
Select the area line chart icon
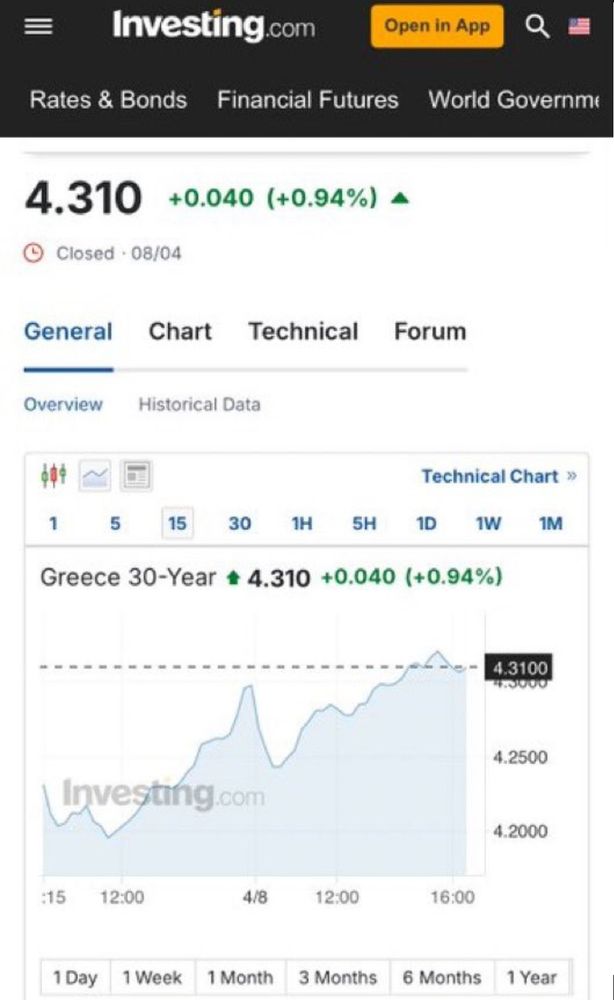95,475
